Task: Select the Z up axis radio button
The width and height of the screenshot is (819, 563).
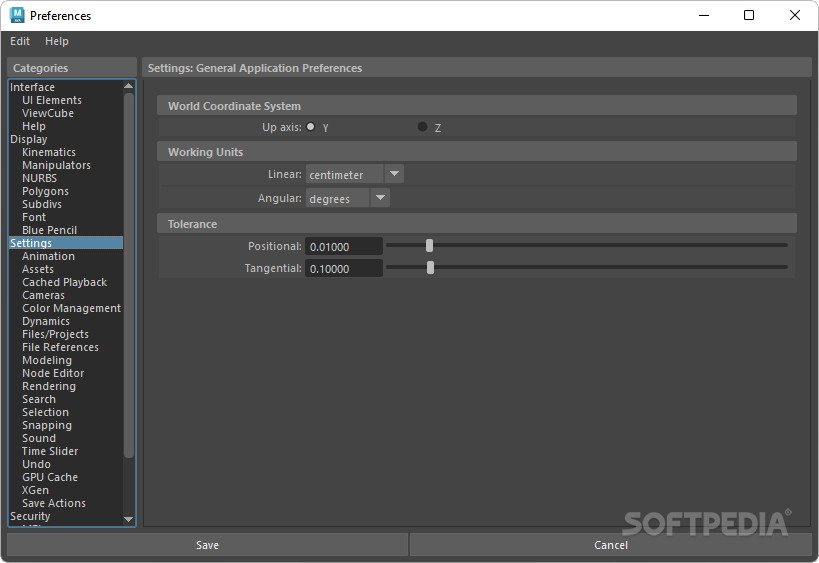Action: [422, 127]
